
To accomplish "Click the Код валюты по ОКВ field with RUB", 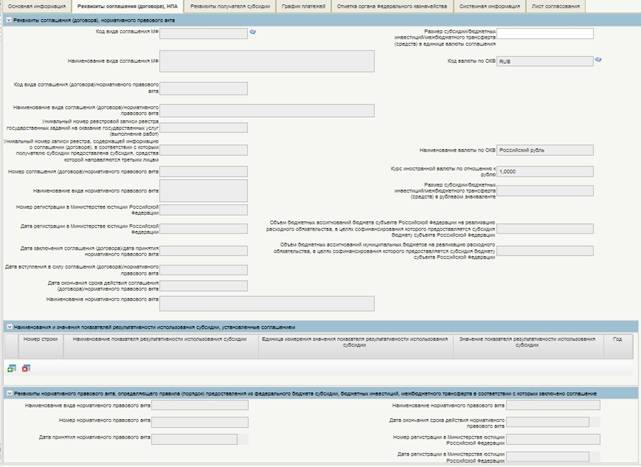I will pos(545,60).
